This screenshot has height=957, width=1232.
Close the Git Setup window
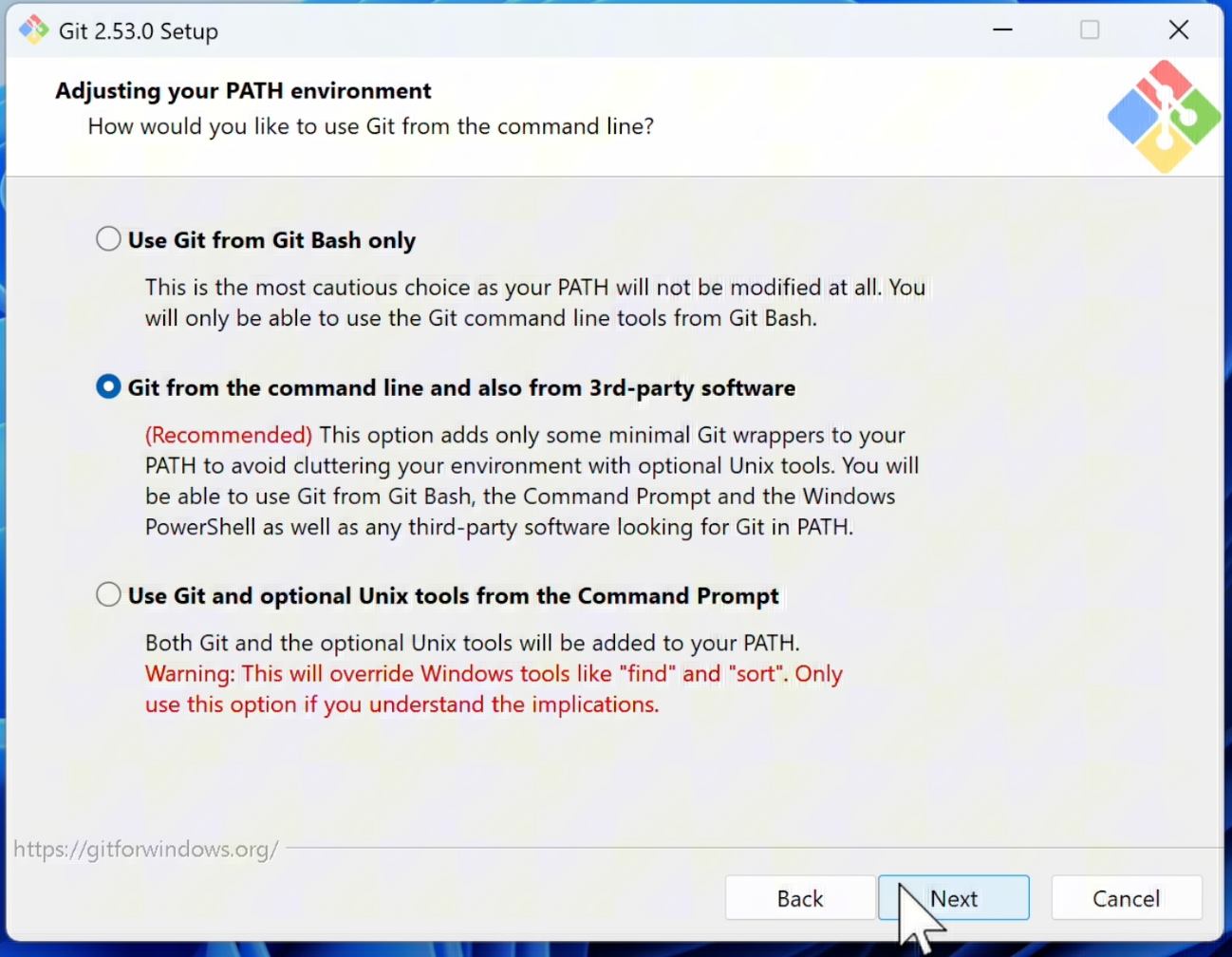pyautogui.click(x=1178, y=30)
